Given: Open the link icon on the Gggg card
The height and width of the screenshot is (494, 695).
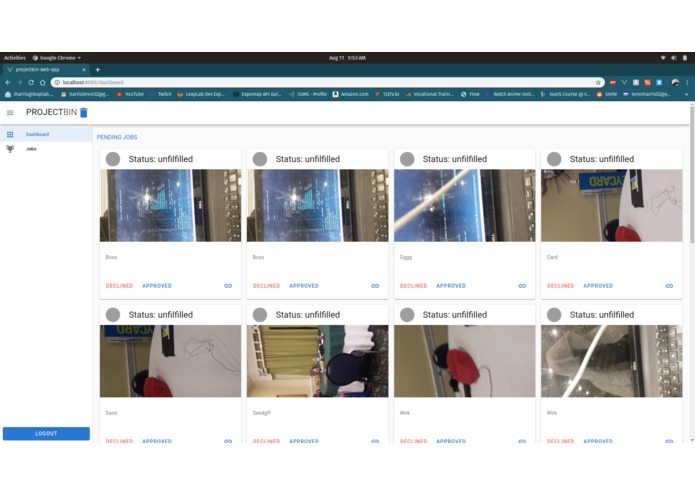Looking at the screenshot, I should 522,286.
